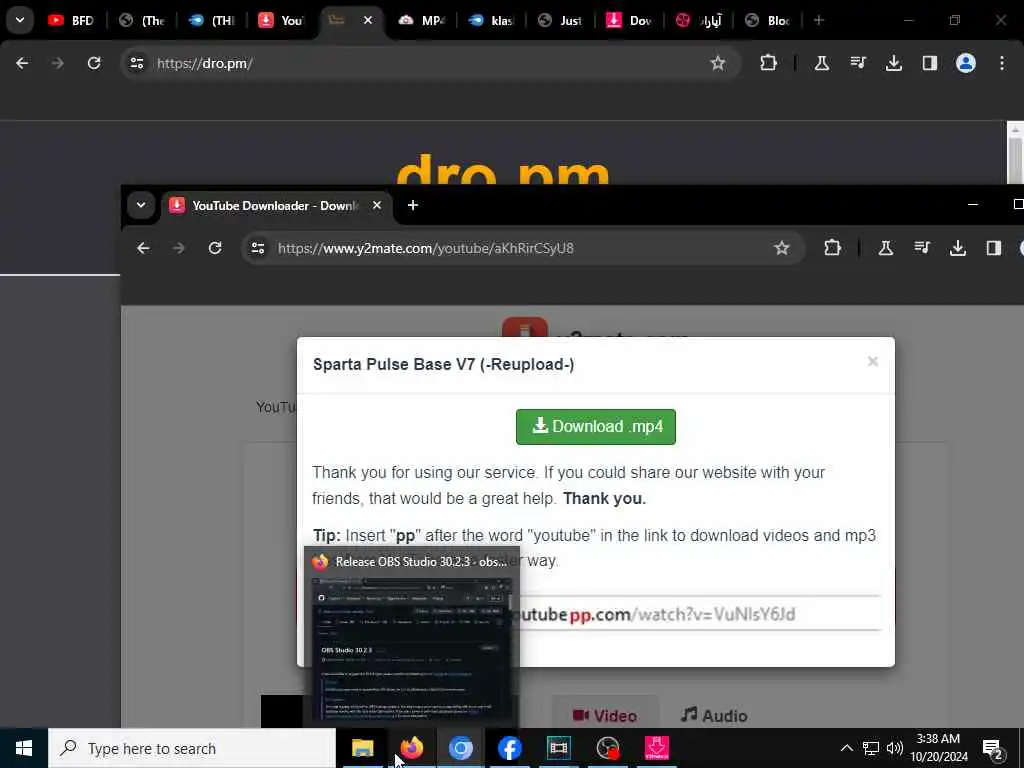Click the y2mate.com address bar
Viewport: 1024px width, 768px height.
(522, 248)
